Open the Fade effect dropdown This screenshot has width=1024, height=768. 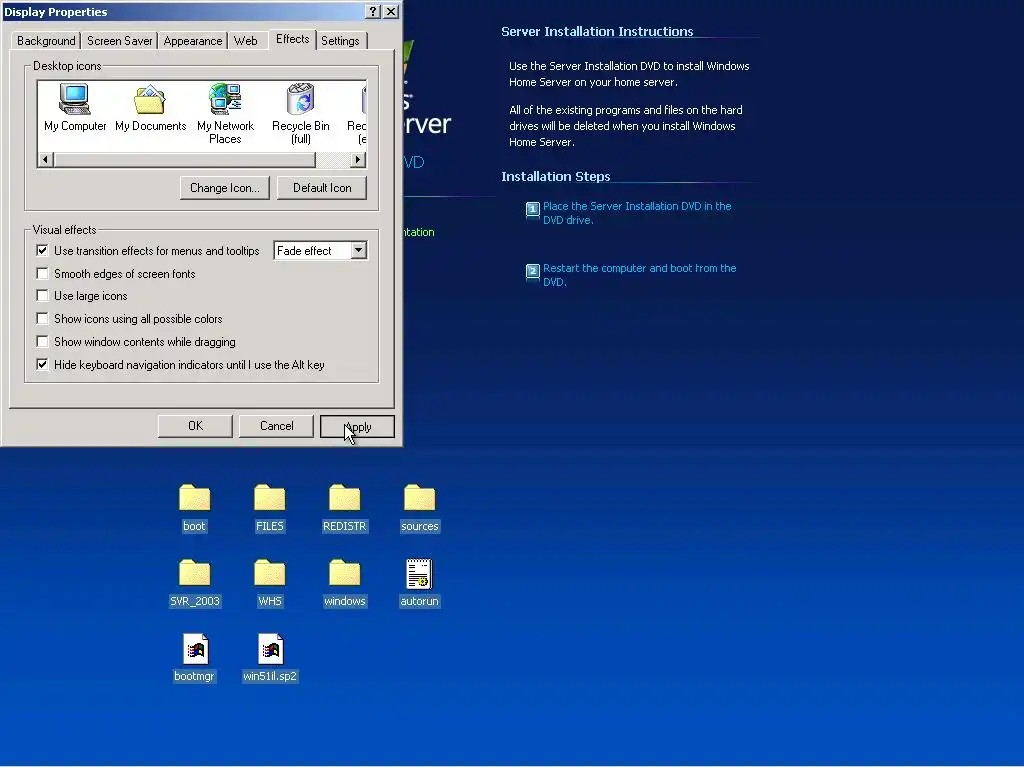coord(358,251)
